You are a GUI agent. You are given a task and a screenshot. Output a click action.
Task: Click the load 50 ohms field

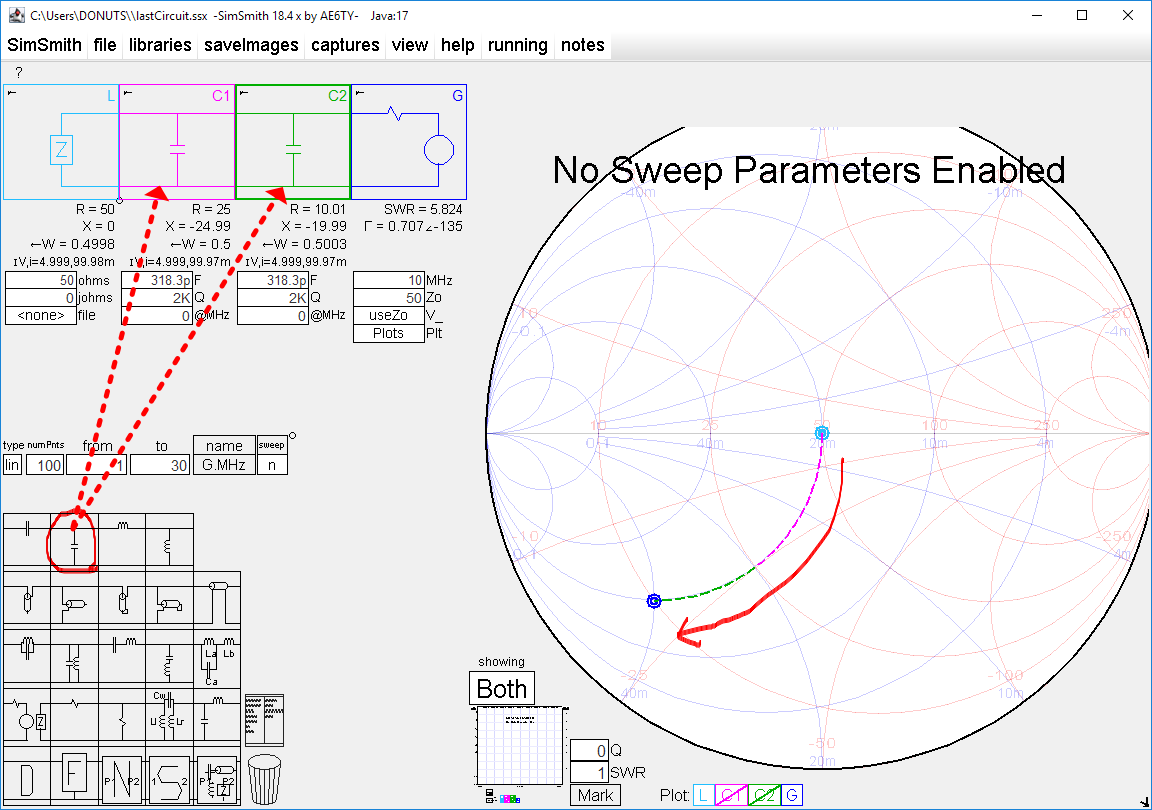[40, 280]
